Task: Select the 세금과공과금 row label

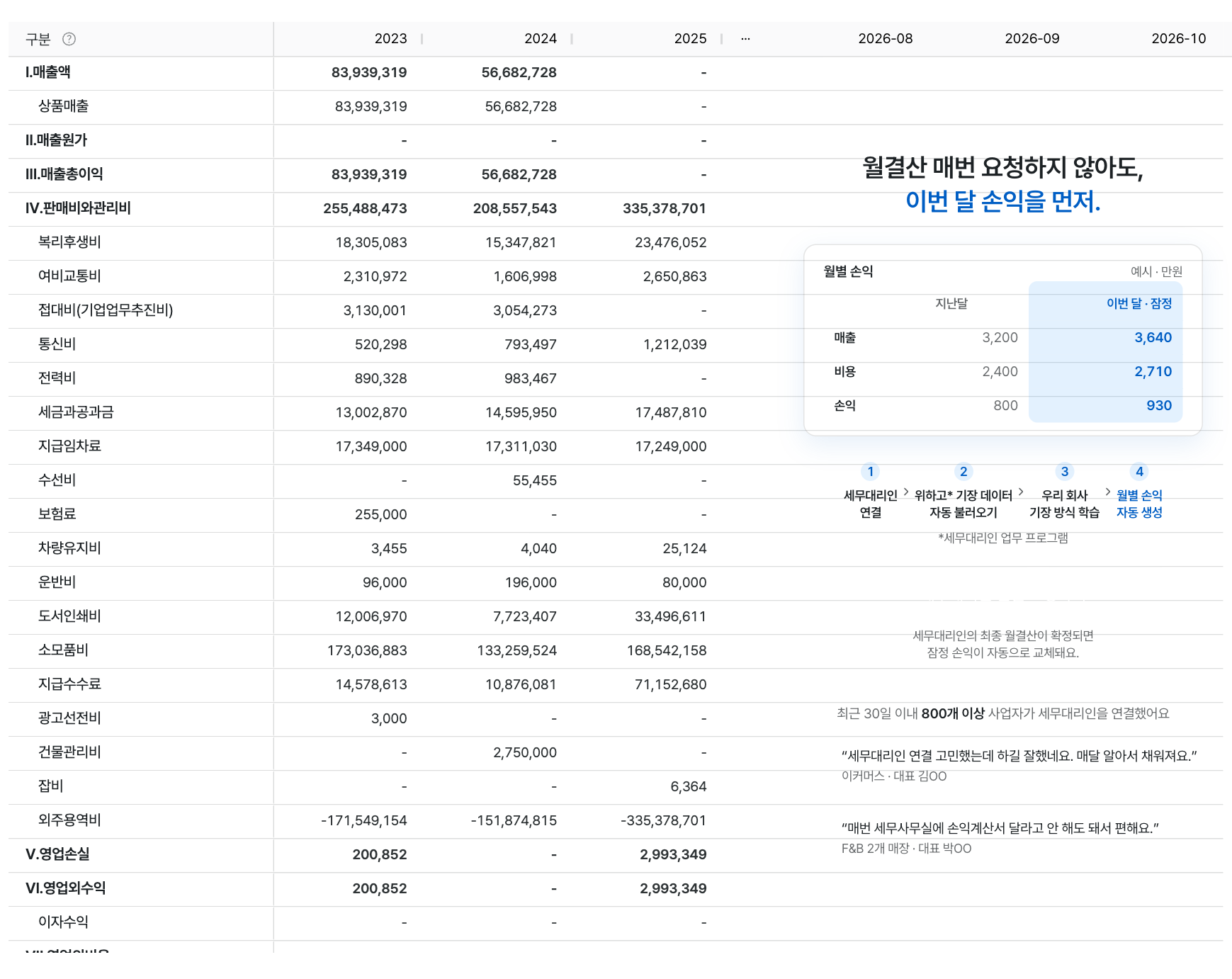Action: [76, 412]
